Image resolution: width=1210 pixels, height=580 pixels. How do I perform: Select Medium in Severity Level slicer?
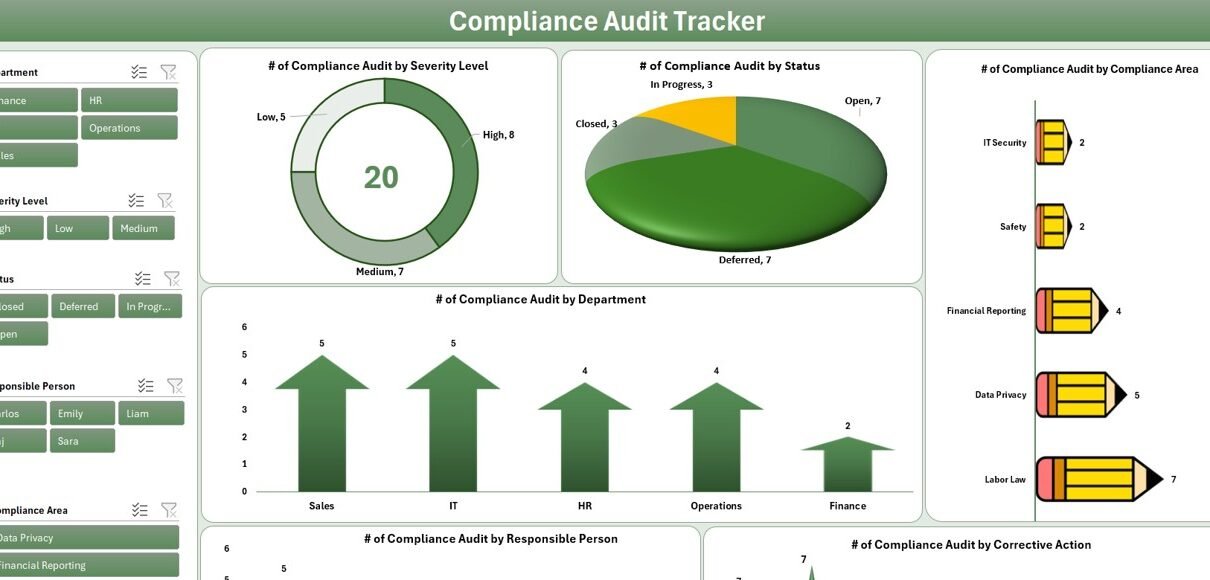143,228
